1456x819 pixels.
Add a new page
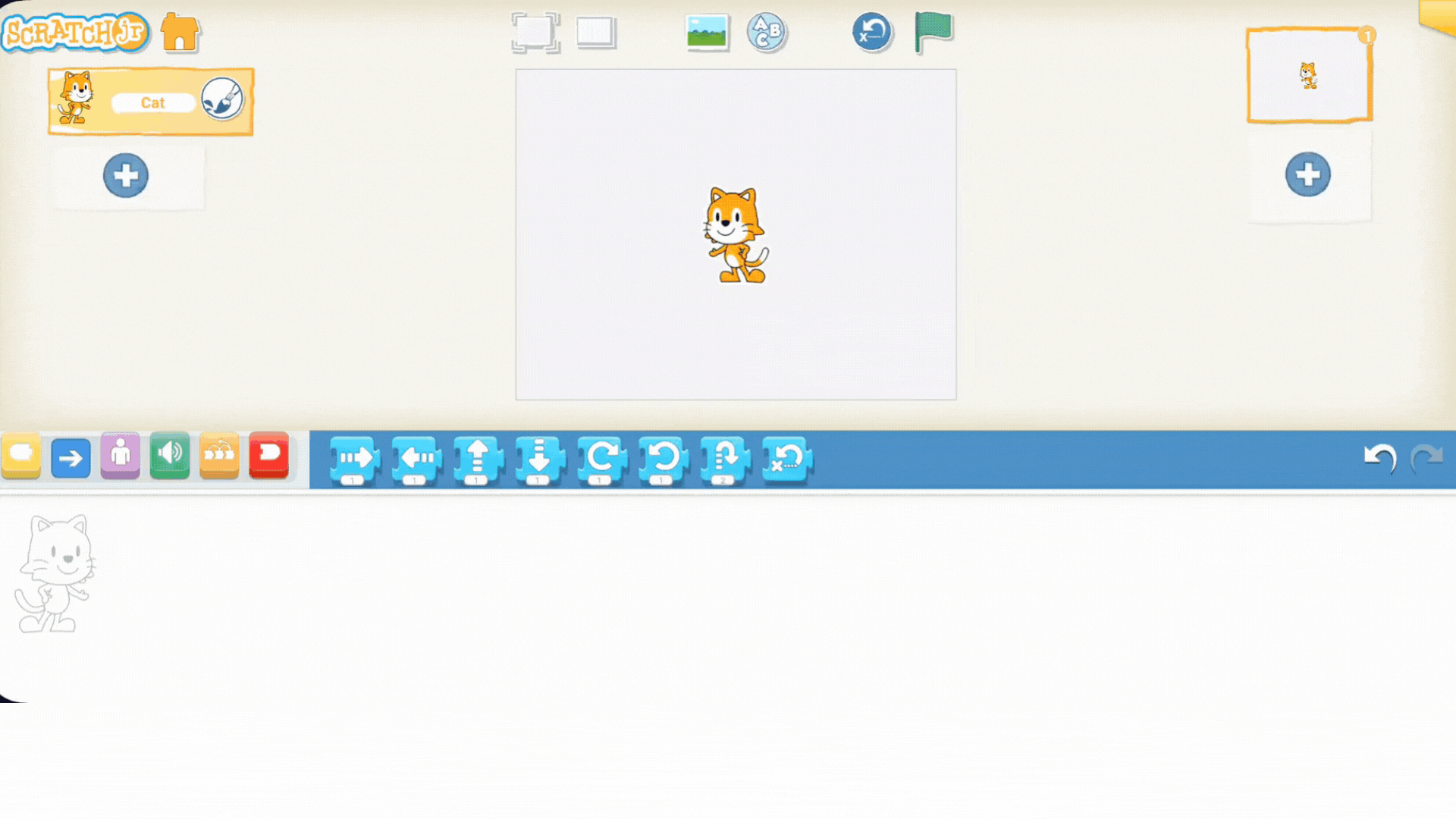pos(1307,174)
